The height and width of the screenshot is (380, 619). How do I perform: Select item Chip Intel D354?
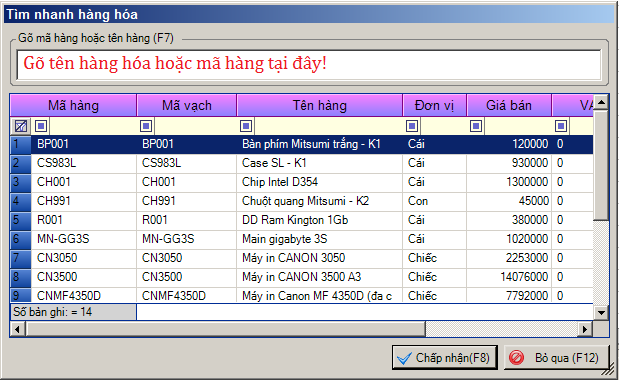(x=320, y=182)
